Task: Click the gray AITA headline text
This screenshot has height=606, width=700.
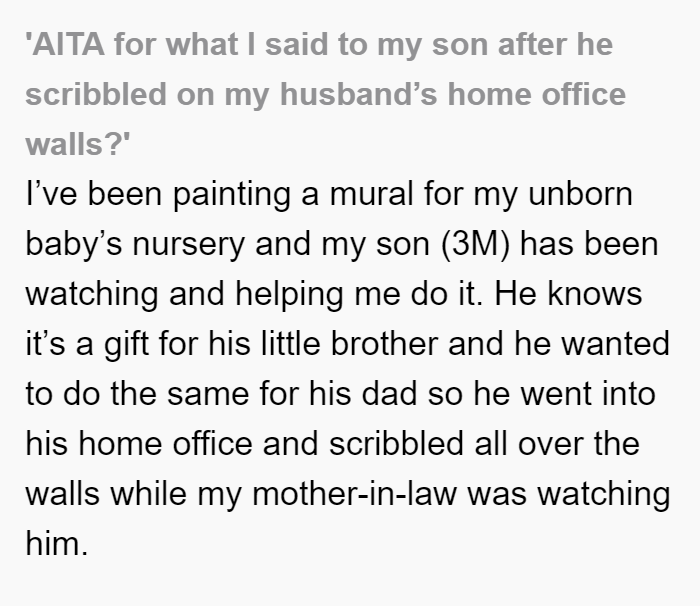Action: click(x=326, y=95)
